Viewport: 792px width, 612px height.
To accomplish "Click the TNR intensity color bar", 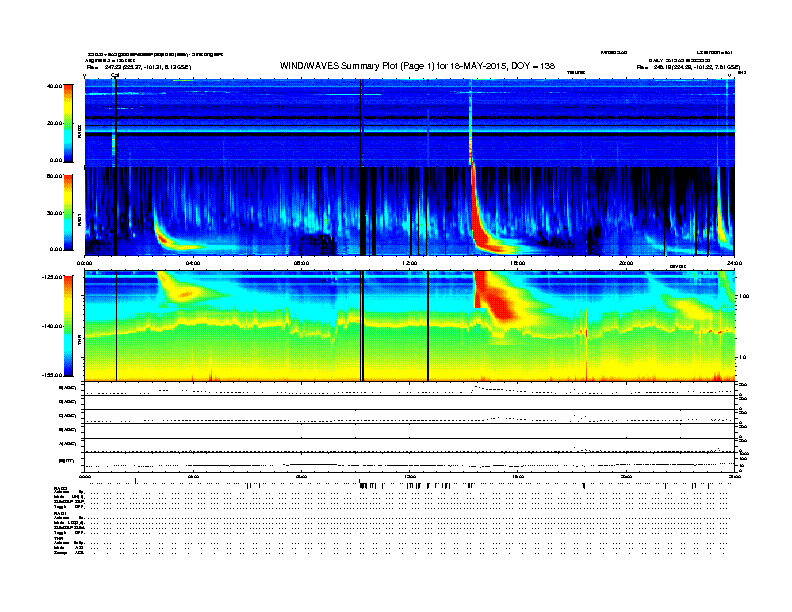I will 68,326.
